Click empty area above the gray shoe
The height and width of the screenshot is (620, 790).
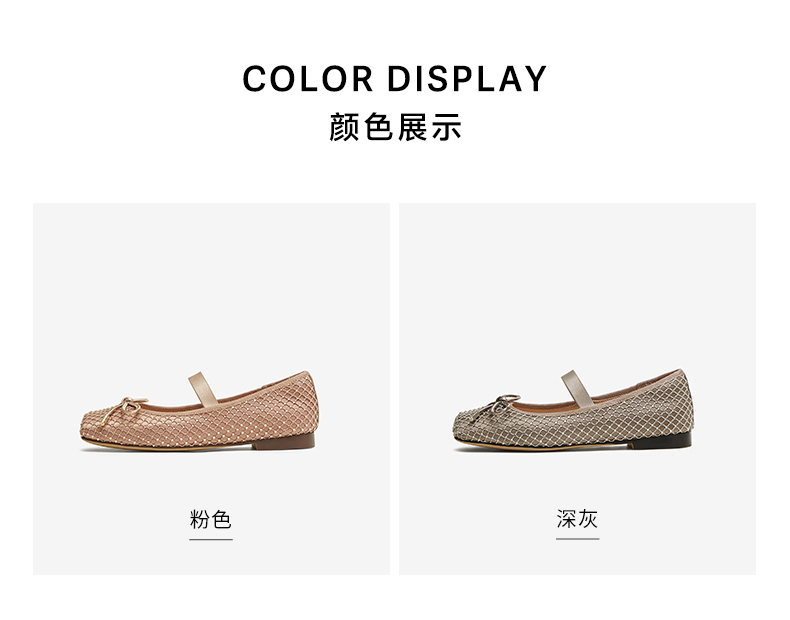click(577, 282)
